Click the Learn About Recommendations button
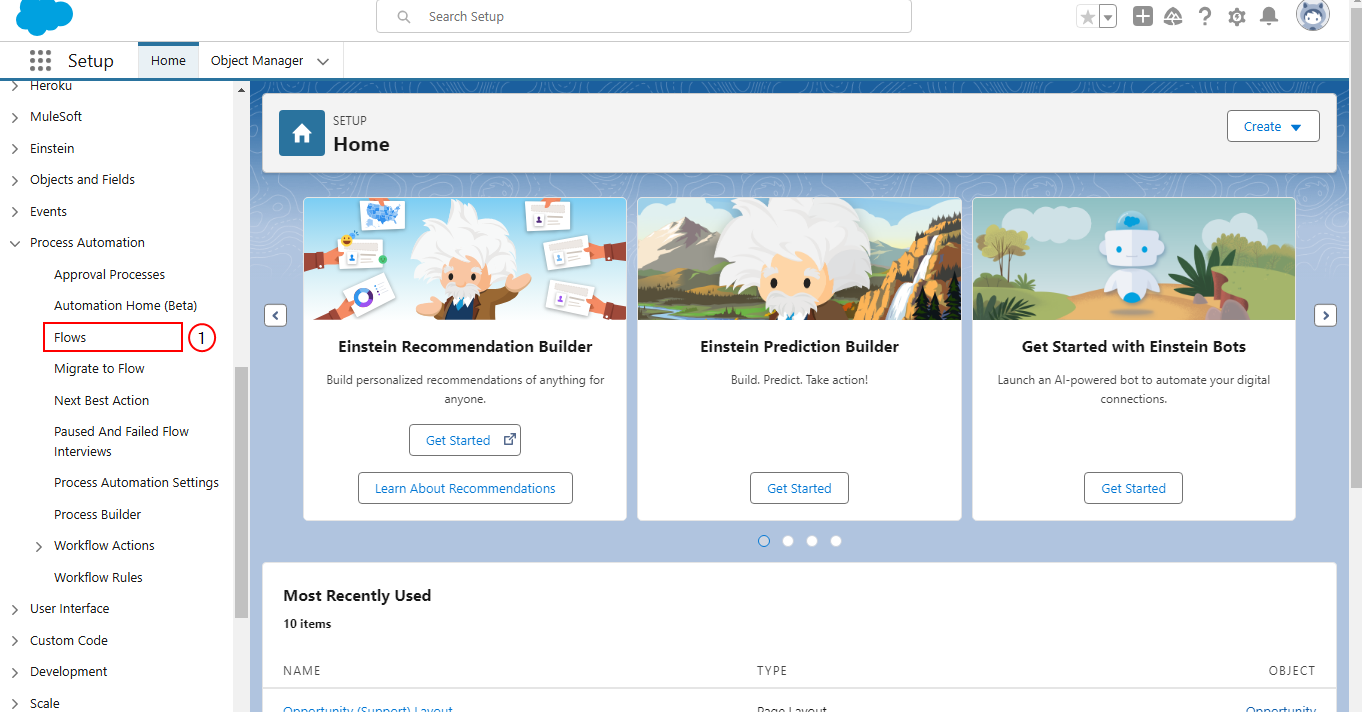1362x712 pixels. pyautogui.click(x=465, y=488)
